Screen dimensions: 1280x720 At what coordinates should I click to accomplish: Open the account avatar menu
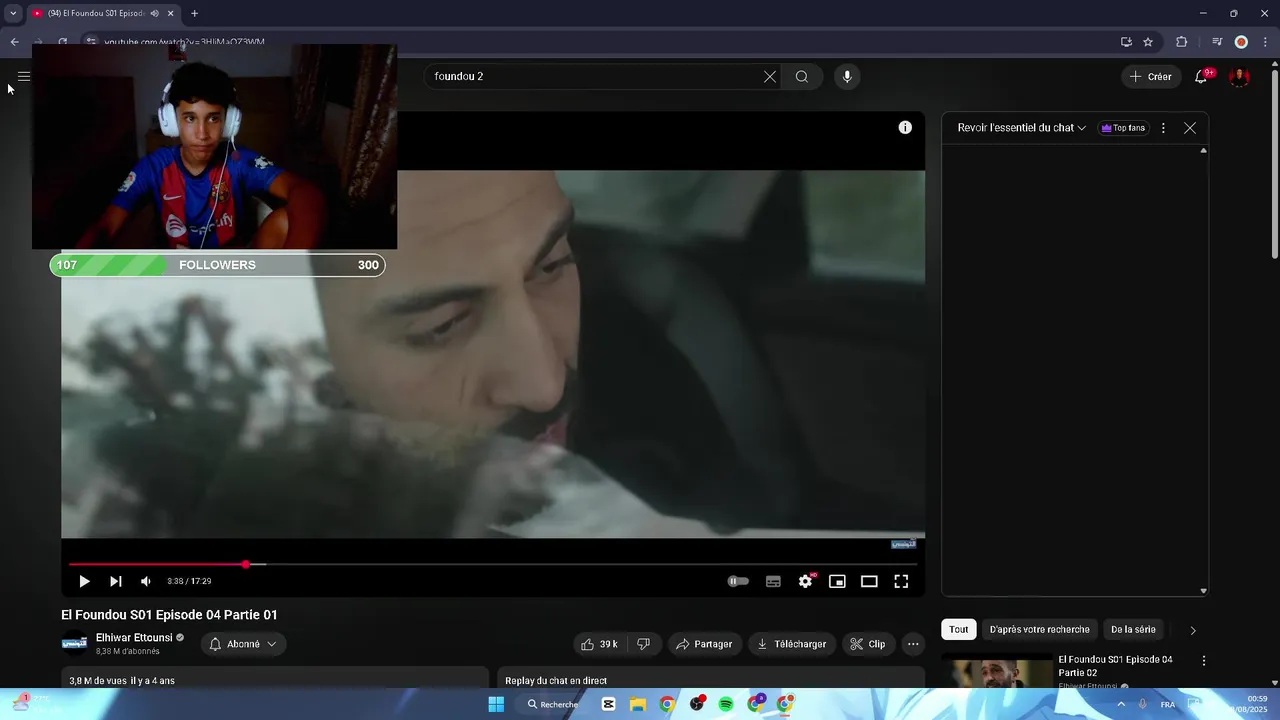pos(1239,76)
